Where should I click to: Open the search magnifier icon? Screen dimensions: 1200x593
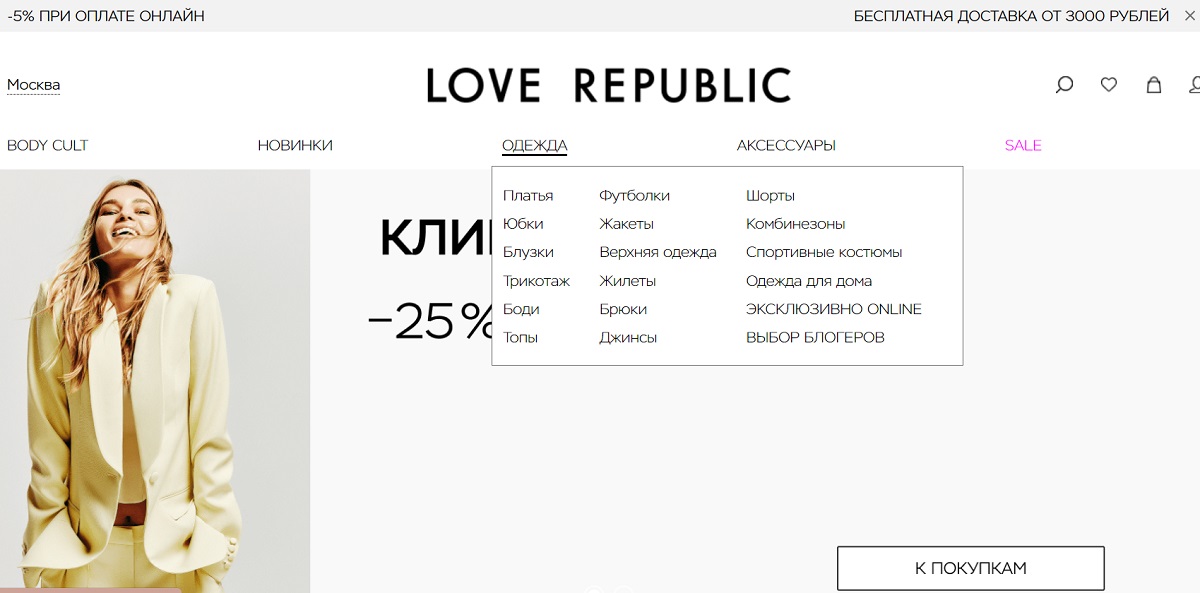1064,85
